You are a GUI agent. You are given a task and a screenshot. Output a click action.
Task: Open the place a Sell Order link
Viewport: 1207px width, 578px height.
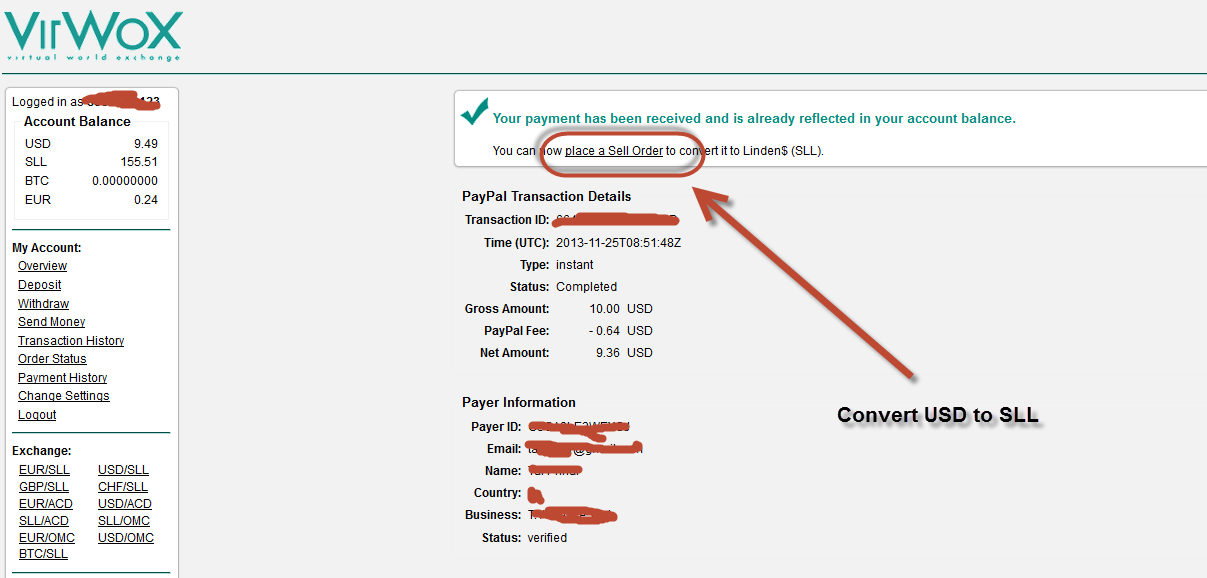614,151
